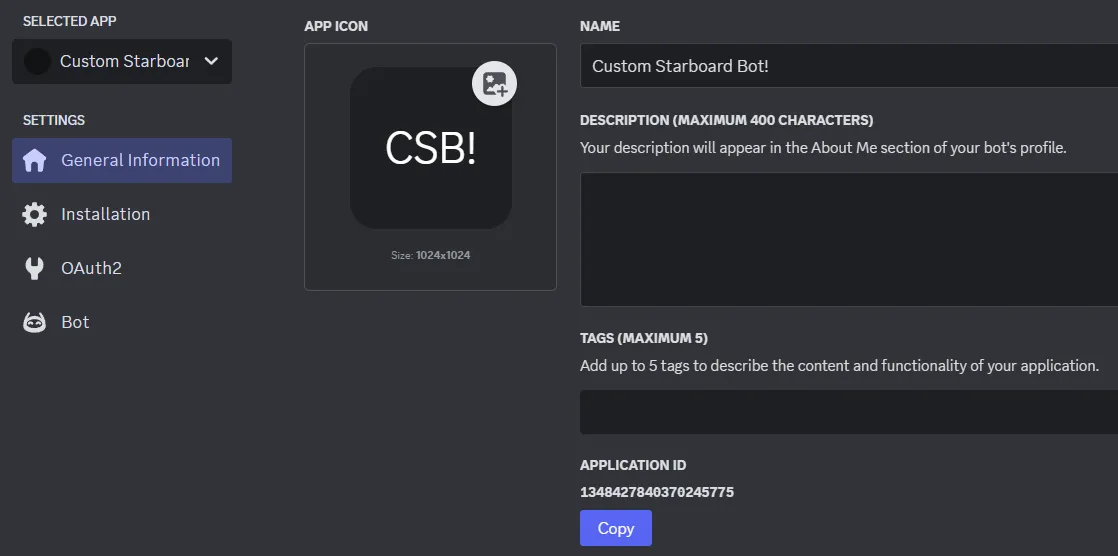The width and height of the screenshot is (1118, 556).
Task: Open General Information settings page
Action: pyautogui.click(x=122, y=160)
